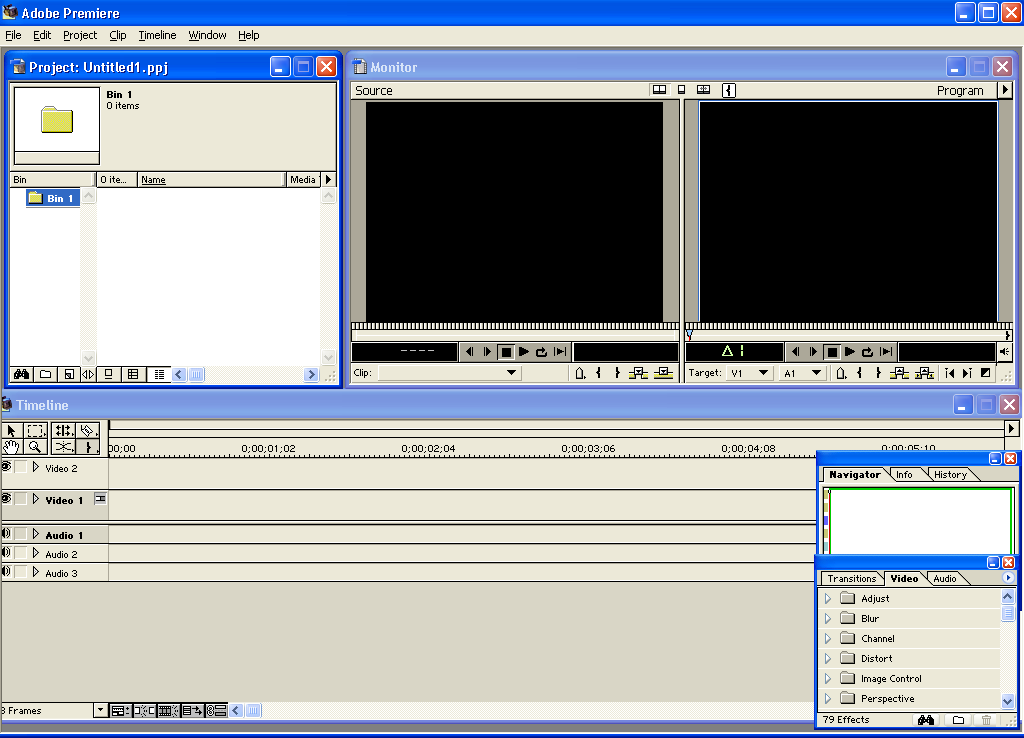
Task: Expand the Video 1 track
Action: pyautogui.click(x=36, y=499)
